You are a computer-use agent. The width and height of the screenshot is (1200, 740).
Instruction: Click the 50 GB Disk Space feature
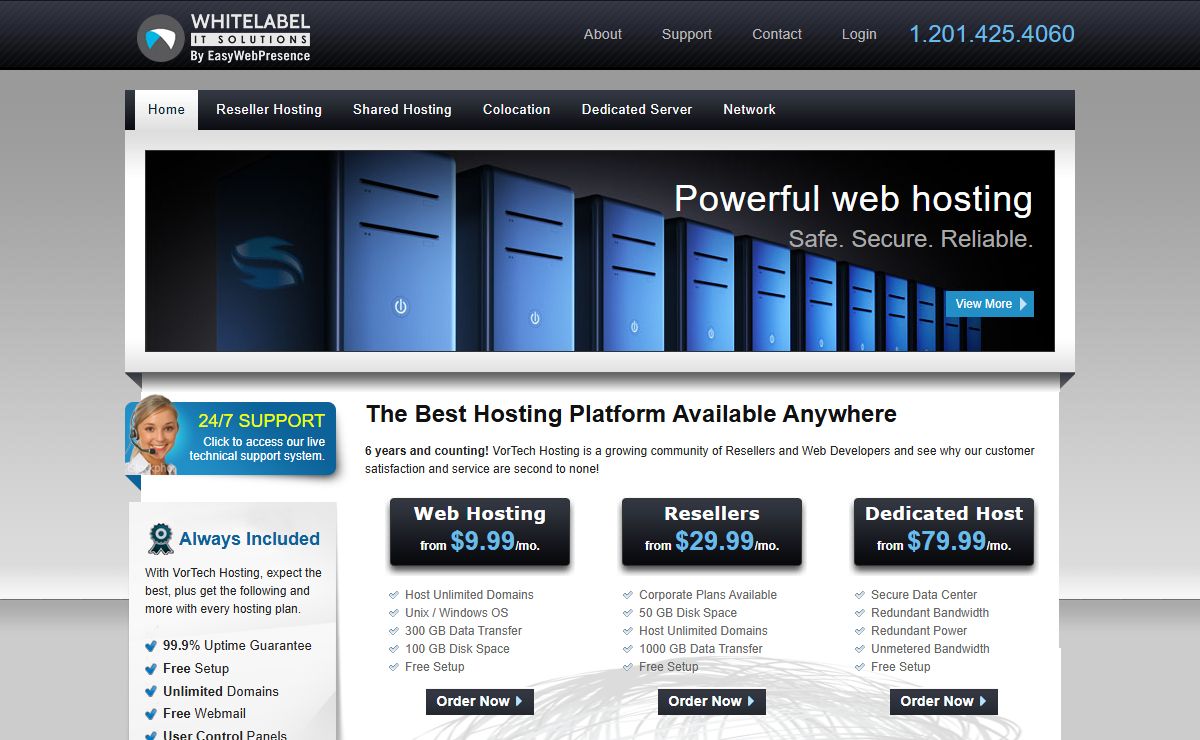[688, 613]
